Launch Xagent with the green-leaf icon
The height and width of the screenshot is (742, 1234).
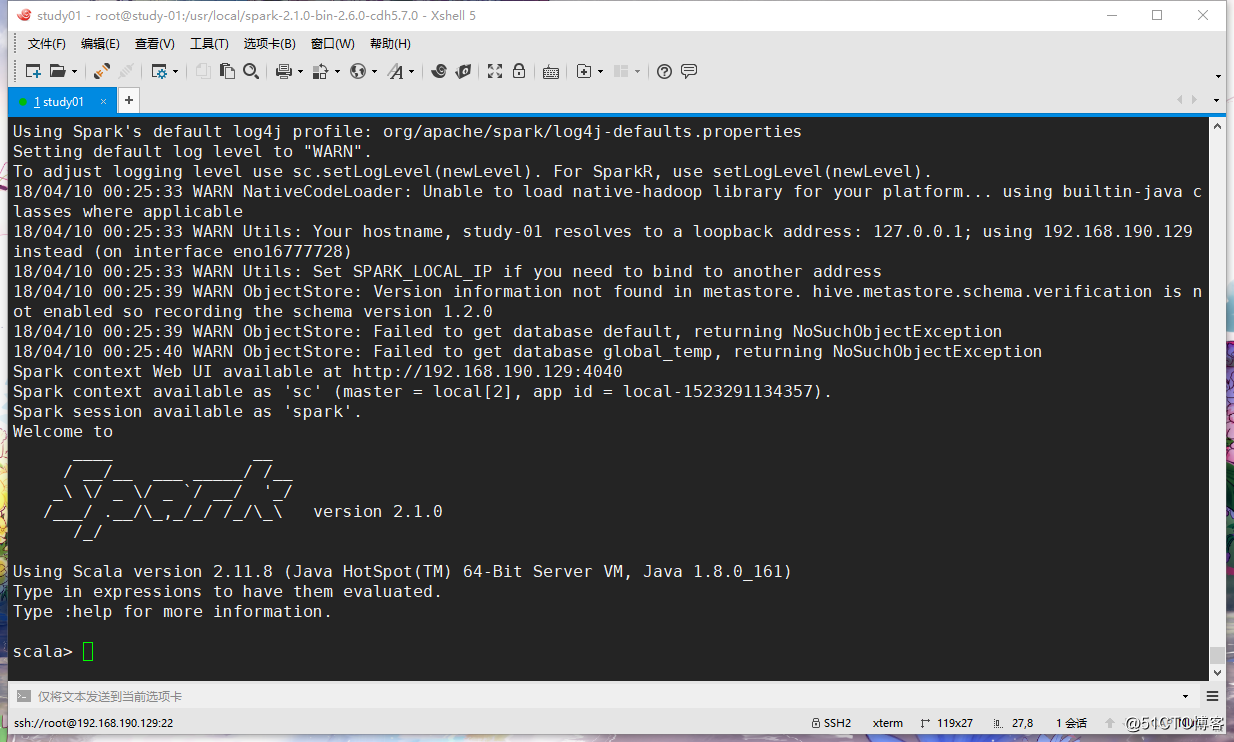[x=463, y=71]
